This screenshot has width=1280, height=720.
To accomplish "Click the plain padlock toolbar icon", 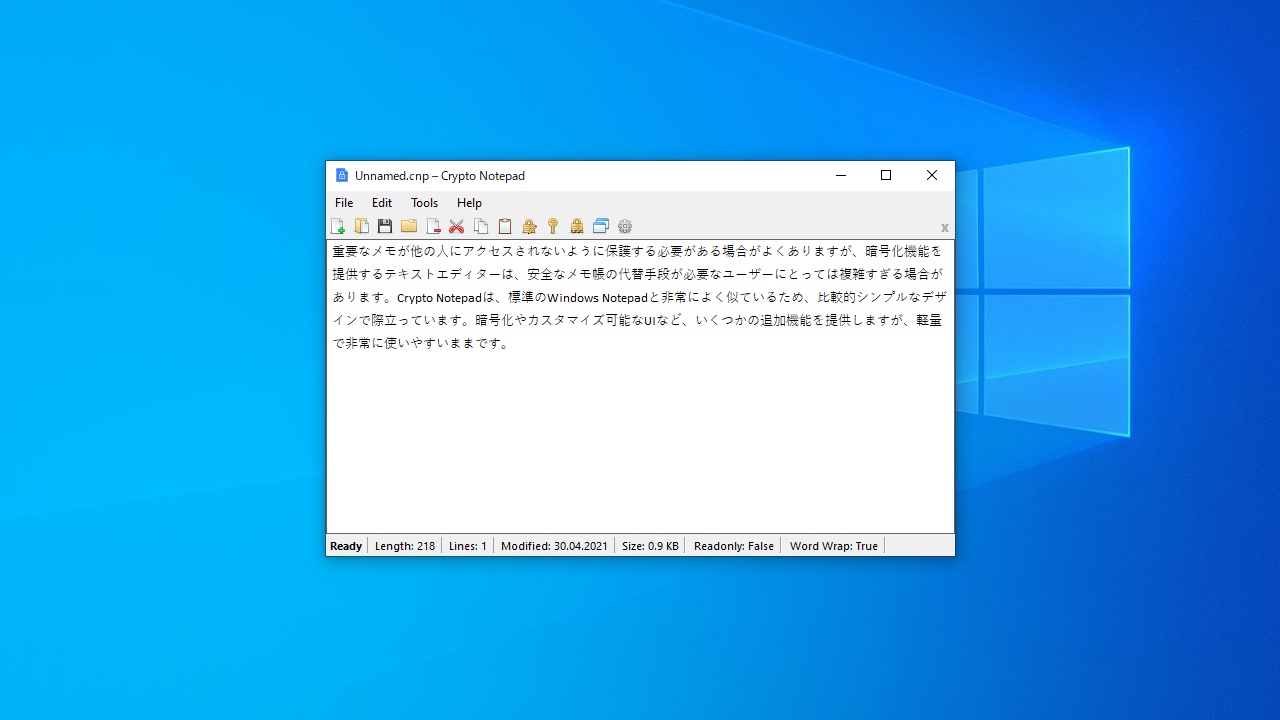I will [x=577, y=226].
